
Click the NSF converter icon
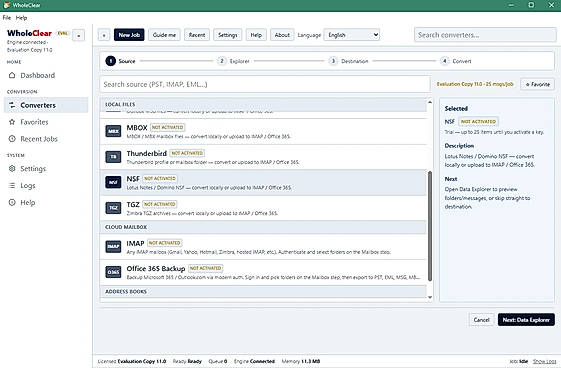[113, 182]
